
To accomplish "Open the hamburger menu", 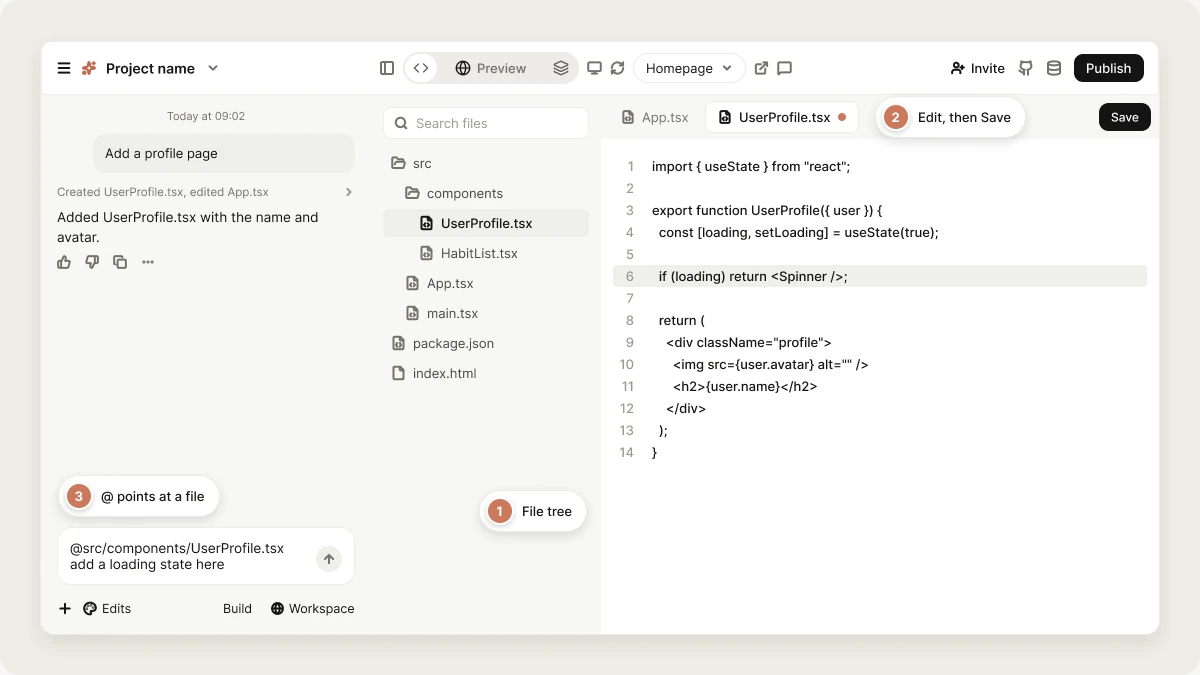I will point(64,68).
